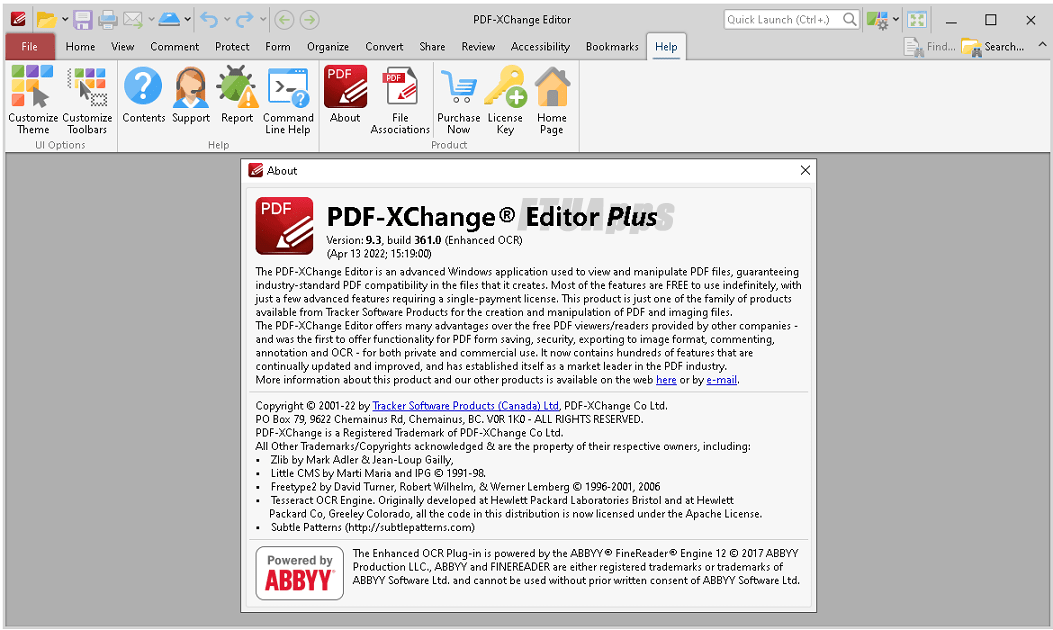Click the 'Zlib by Mark Adler' line
Image resolution: width=1053 pixels, height=630 pixels.
(362, 460)
